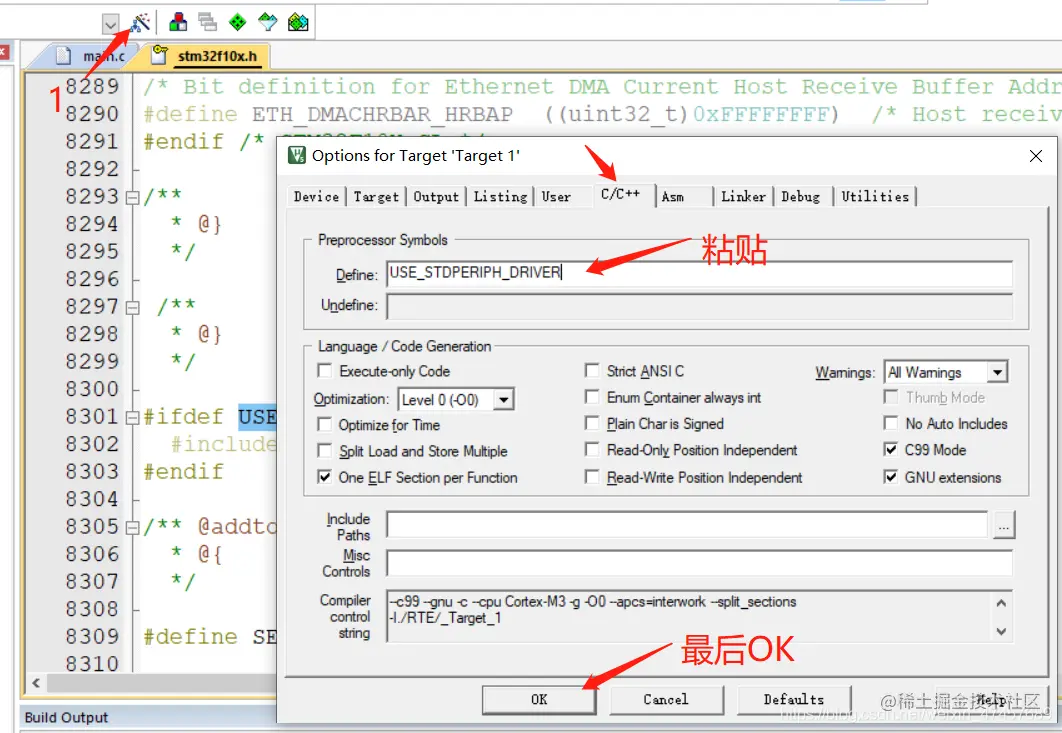This screenshot has width=1062, height=733.
Task: Enable Plain Char is Signed
Action: pos(592,423)
